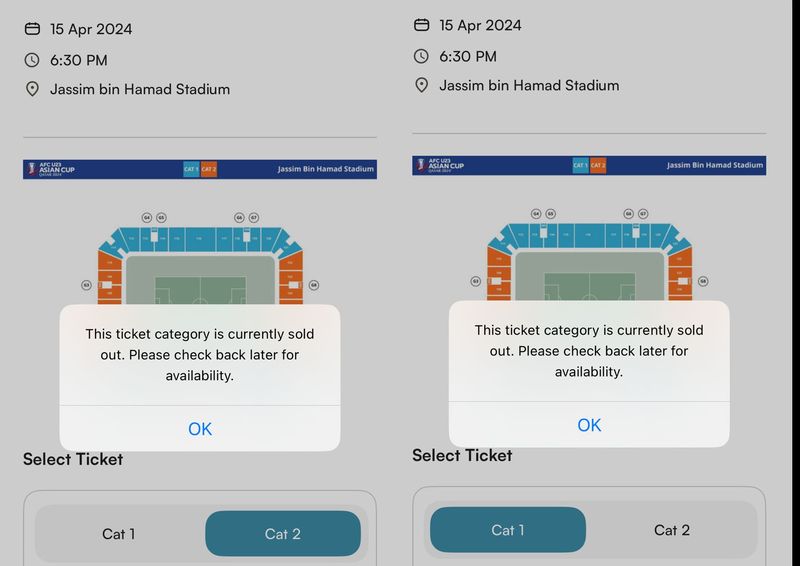Select Cat 2 in left ticket selector
Image resolution: width=800 pixels, height=566 pixels.
283,534
